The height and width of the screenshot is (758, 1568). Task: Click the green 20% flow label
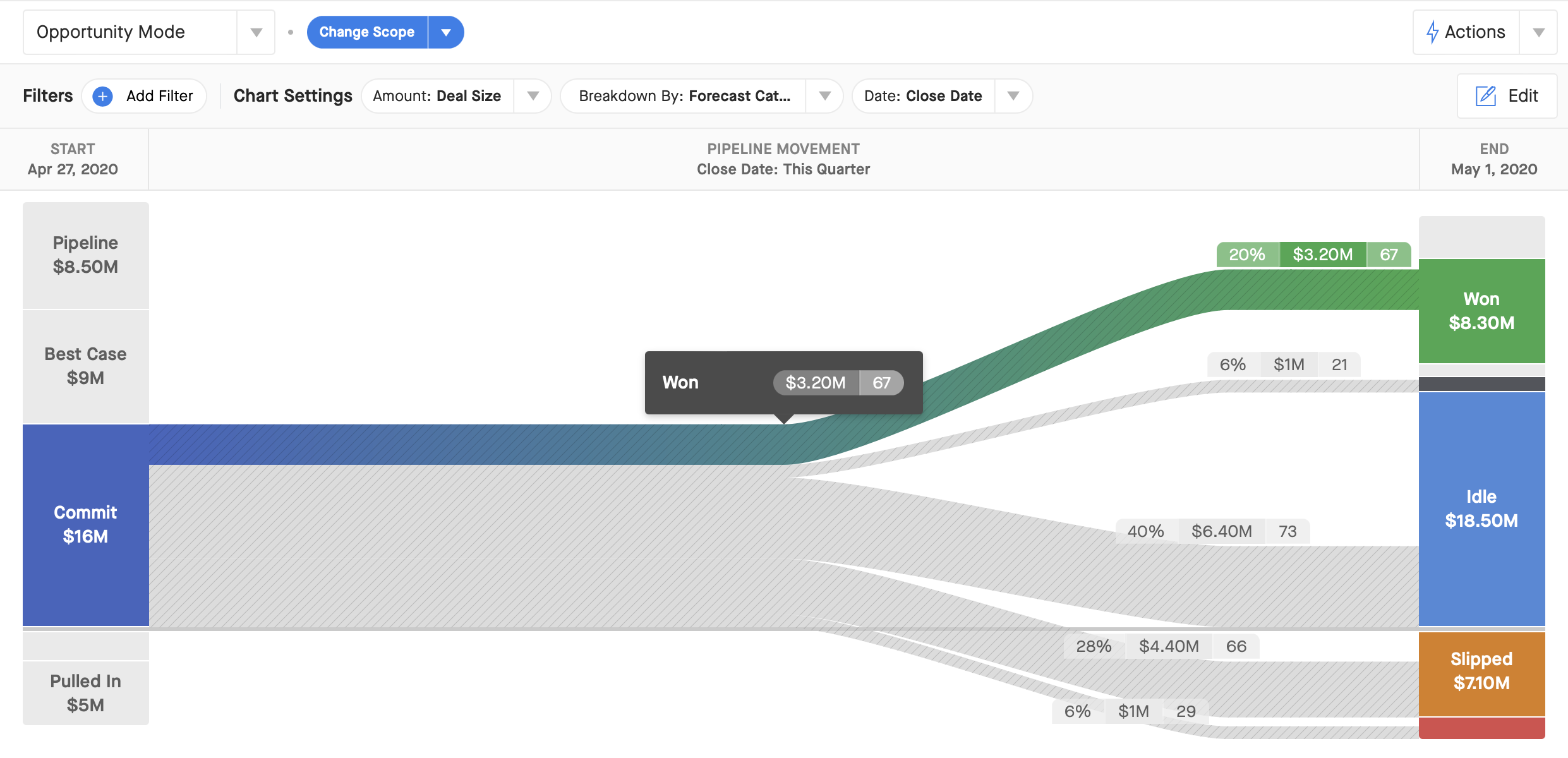[x=1248, y=255]
